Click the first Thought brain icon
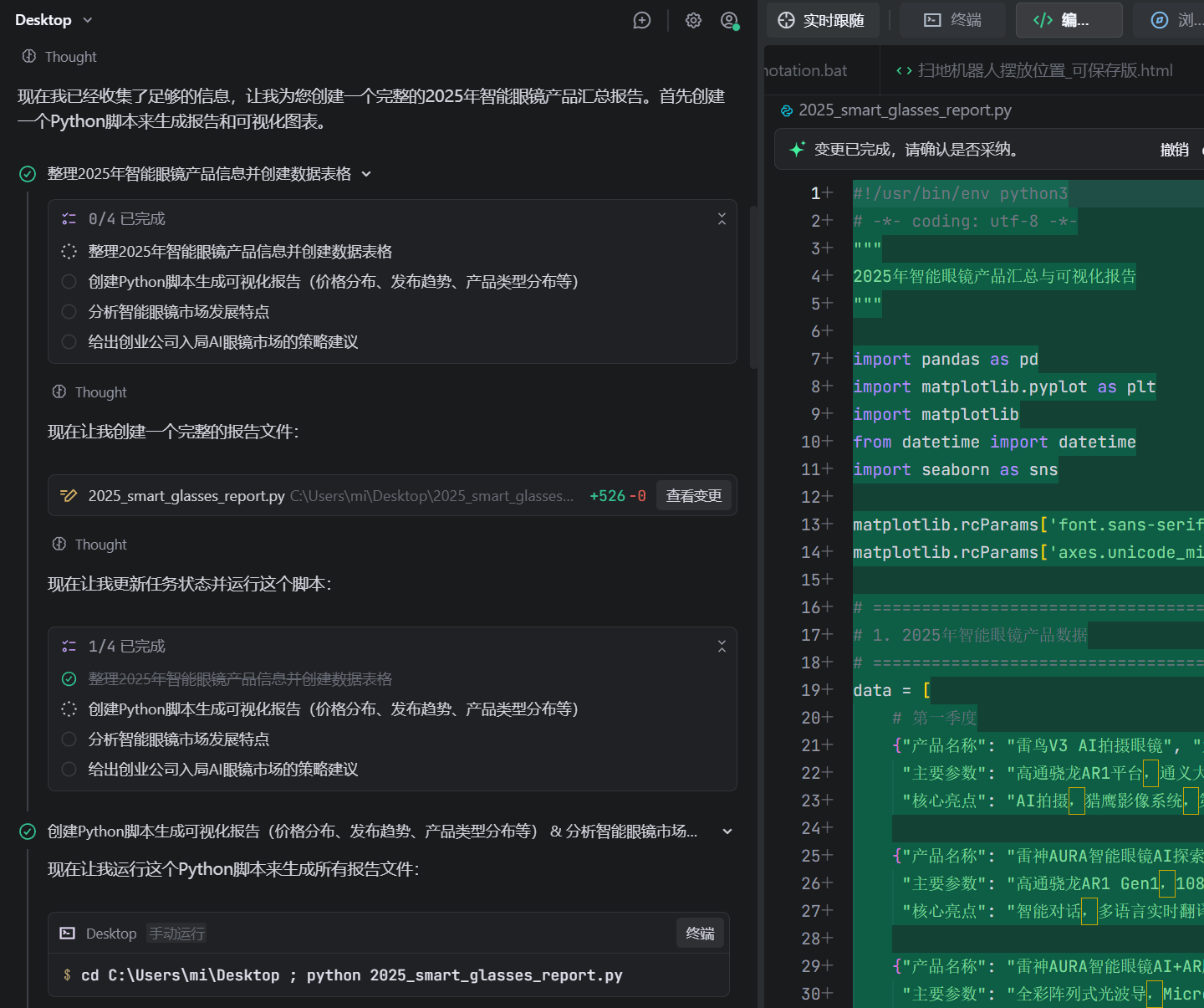1204x1008 pixels. 29,57
